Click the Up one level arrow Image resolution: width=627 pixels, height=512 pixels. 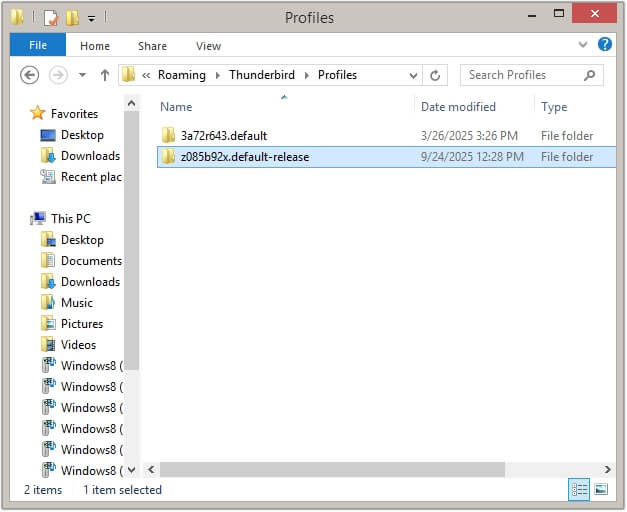click(103, 75)
